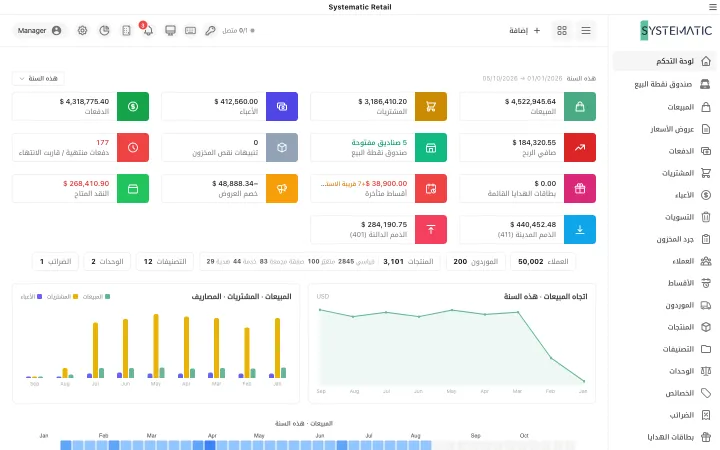
Task: Click the orange offers discount icon tile
Action: point(282,188)
